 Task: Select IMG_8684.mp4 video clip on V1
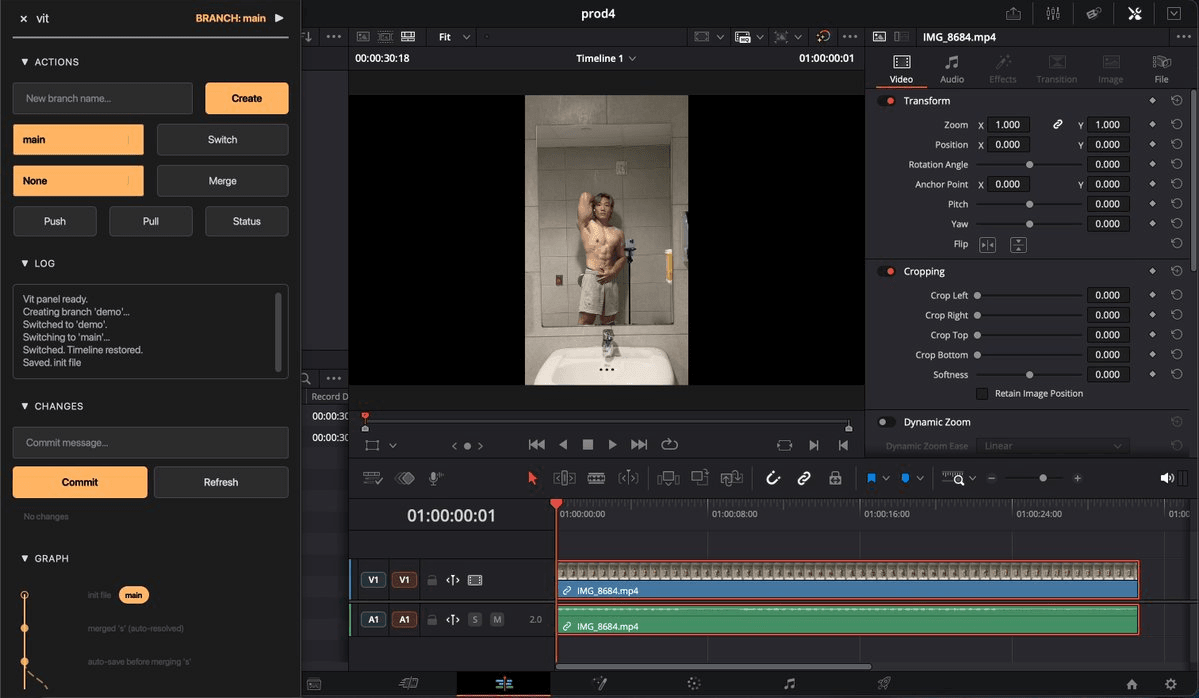[848, 580]
